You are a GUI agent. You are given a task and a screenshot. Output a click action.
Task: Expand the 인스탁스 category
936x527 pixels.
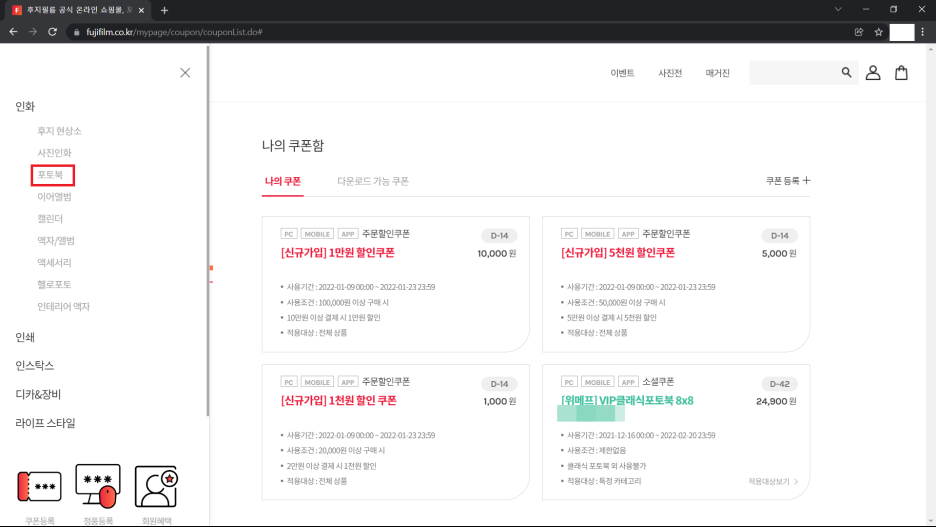click(35, 365)
